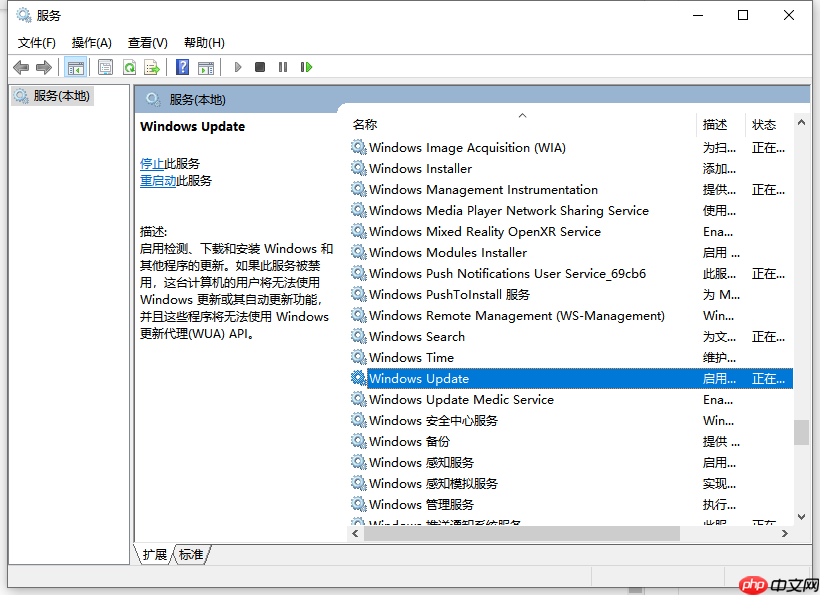Click the gear icon beside Windows Search
This screenshot has width=820, height=595.
pos(358,336)
